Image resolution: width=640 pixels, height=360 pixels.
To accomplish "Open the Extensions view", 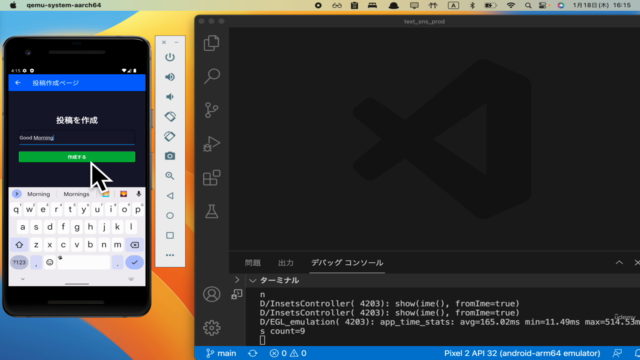I will pos(211,178).
